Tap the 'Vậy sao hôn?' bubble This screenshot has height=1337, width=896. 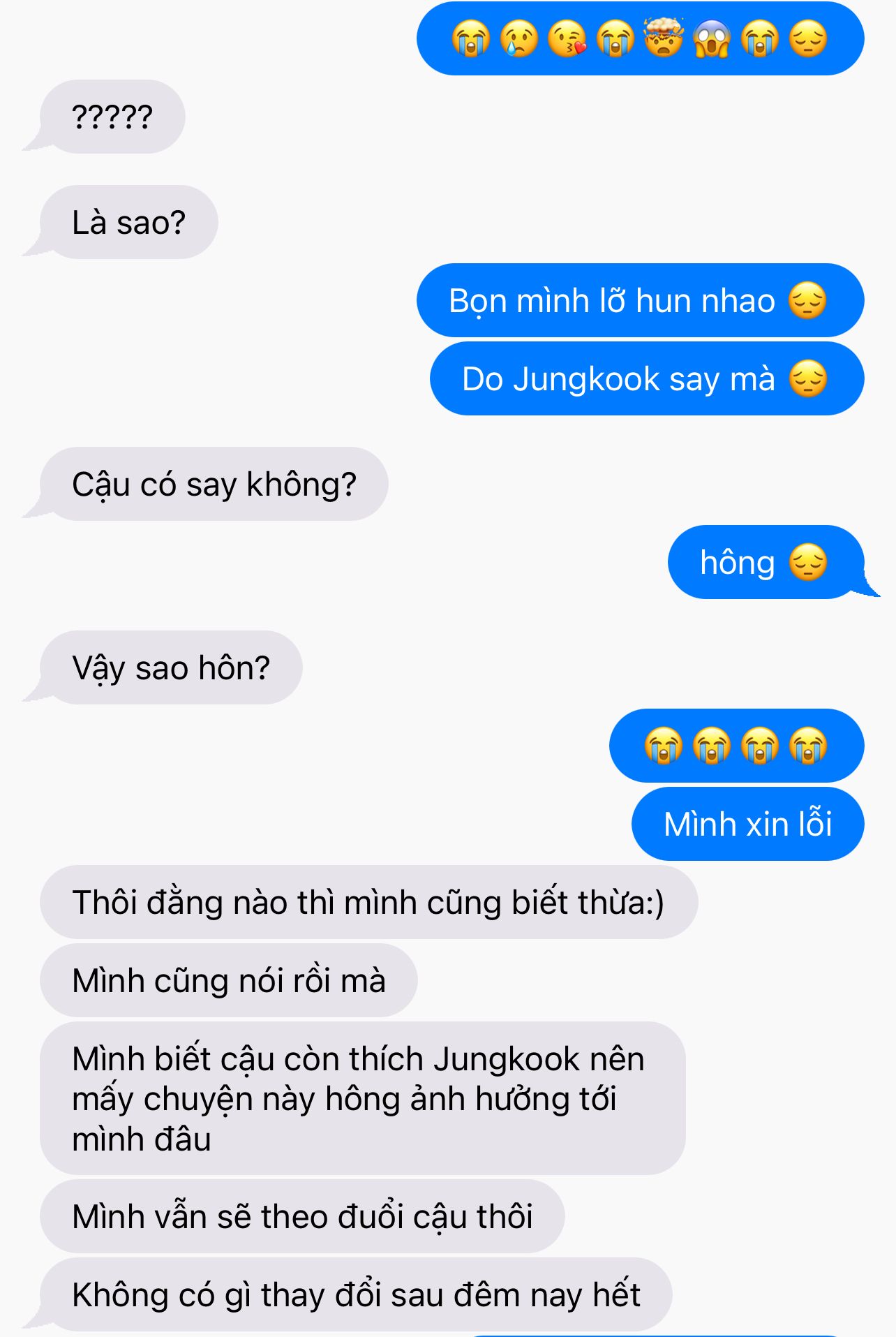pyautogui.click(x=171, y=668)
